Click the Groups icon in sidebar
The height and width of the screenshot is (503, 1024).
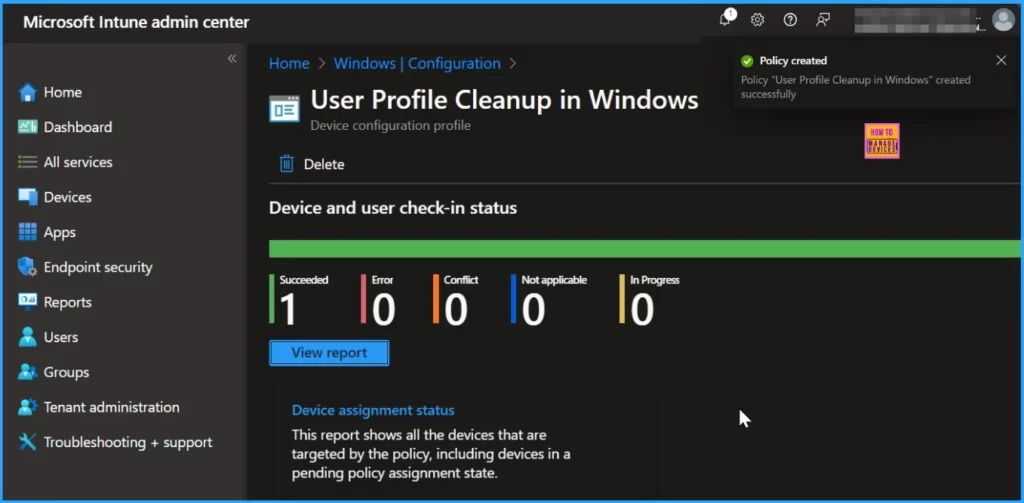pyautogui.click(x=27, y=372)
